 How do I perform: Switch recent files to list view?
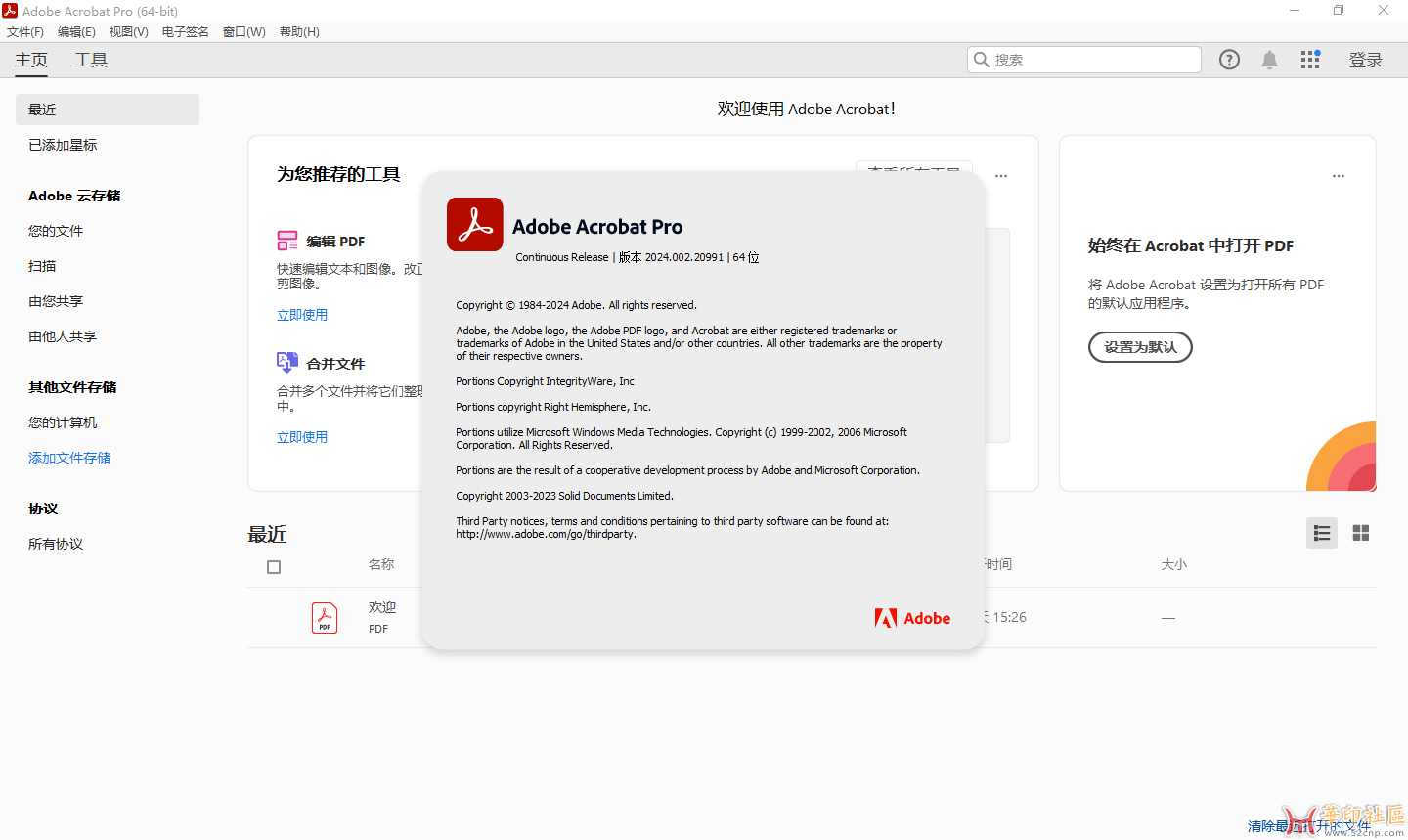(x=1322, y=533)
